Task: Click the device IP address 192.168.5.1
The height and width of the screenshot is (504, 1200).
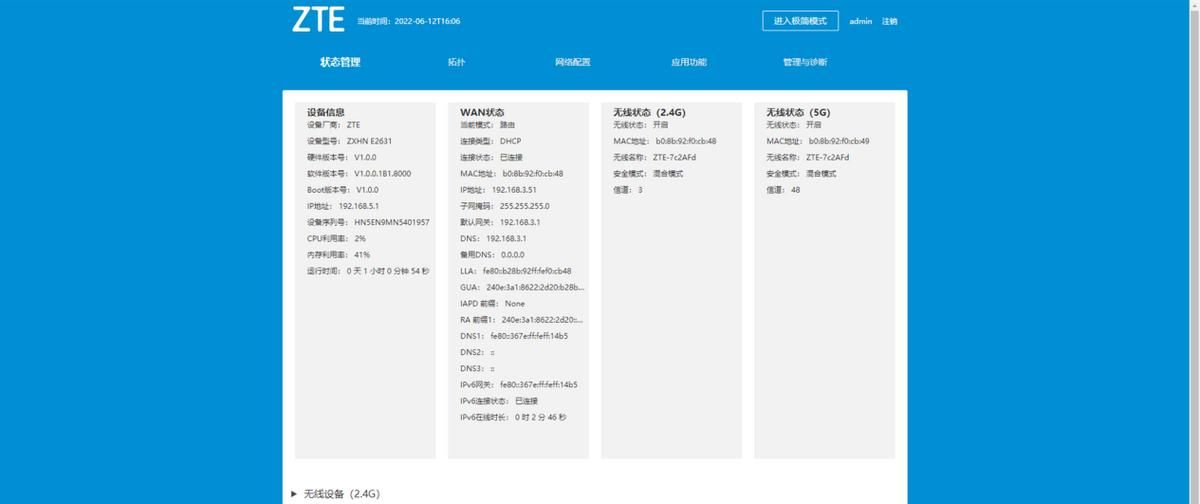Action: pos(360,206)
